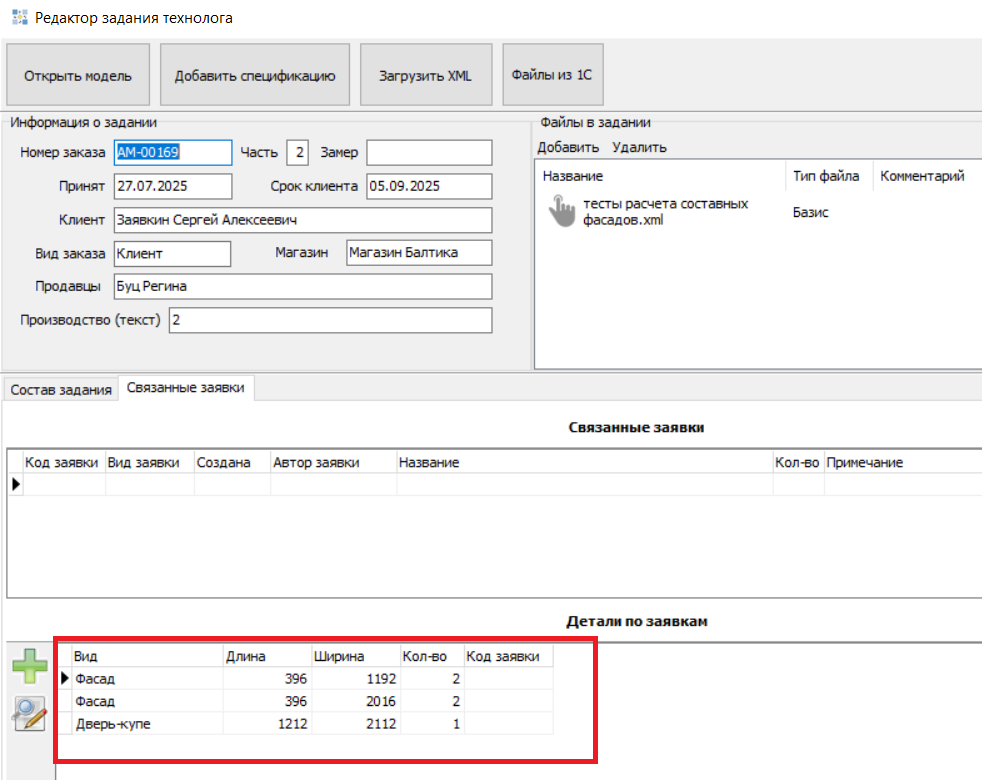Open Файлы из 1С
Viewport: 982px width, 780px height.
click(x=552, y=75)
